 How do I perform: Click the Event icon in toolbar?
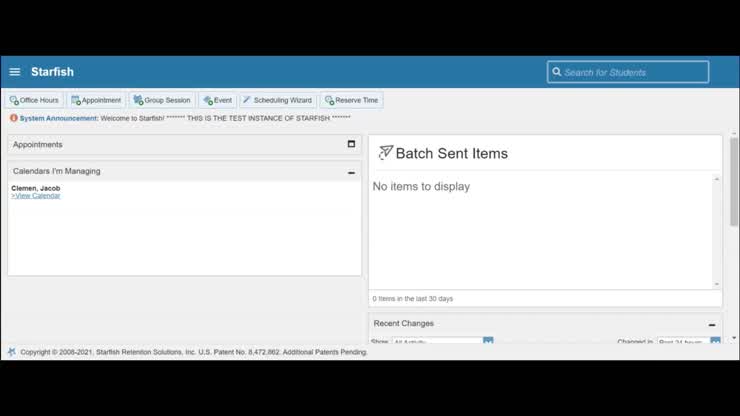click(x=208, y=100)
